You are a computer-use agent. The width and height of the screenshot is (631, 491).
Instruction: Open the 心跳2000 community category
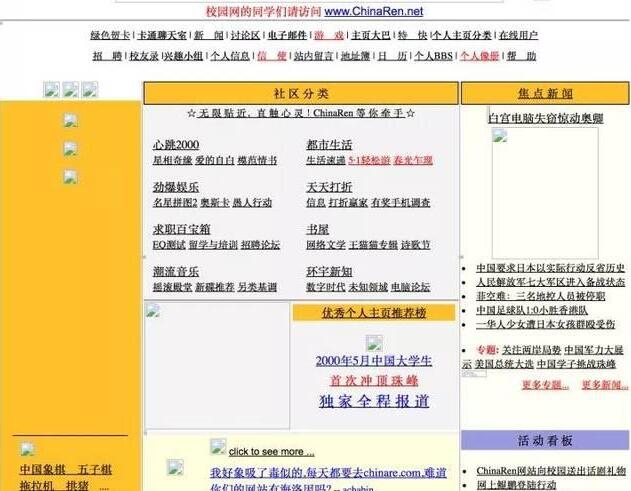(175, 145)
